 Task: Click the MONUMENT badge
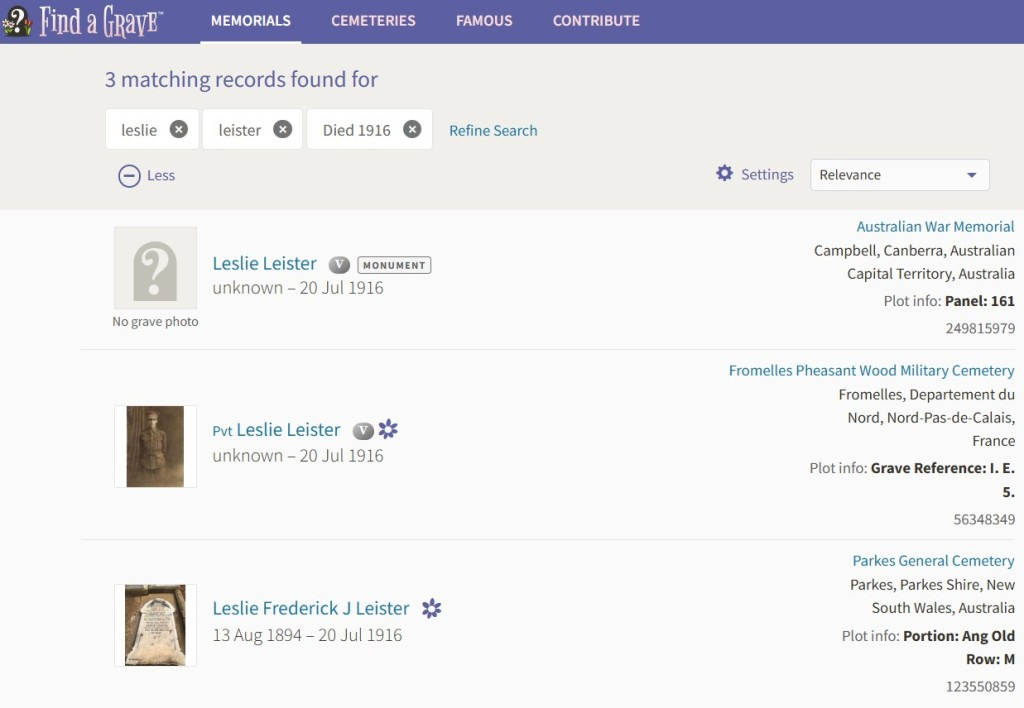[394, 265]
